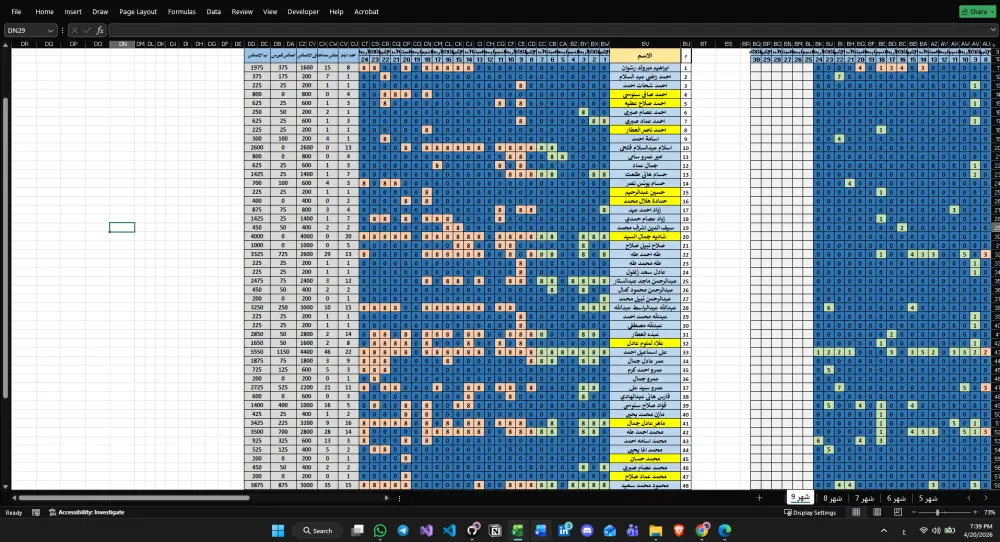
Task: Click the Excel icon in the taskbar
Action: pos(517,531)
